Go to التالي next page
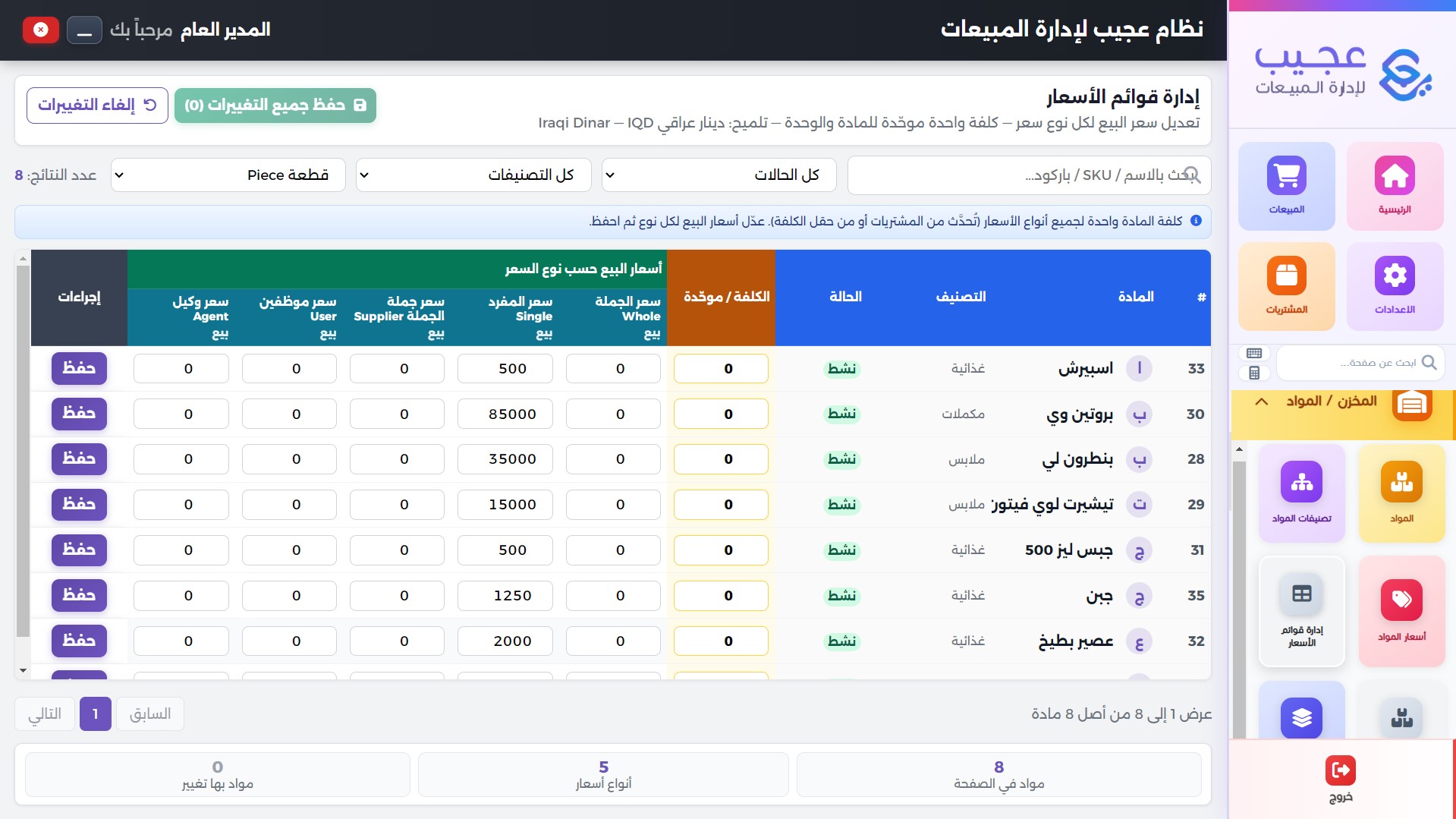Screen dimensions: 1456x819 pos(45,713)
